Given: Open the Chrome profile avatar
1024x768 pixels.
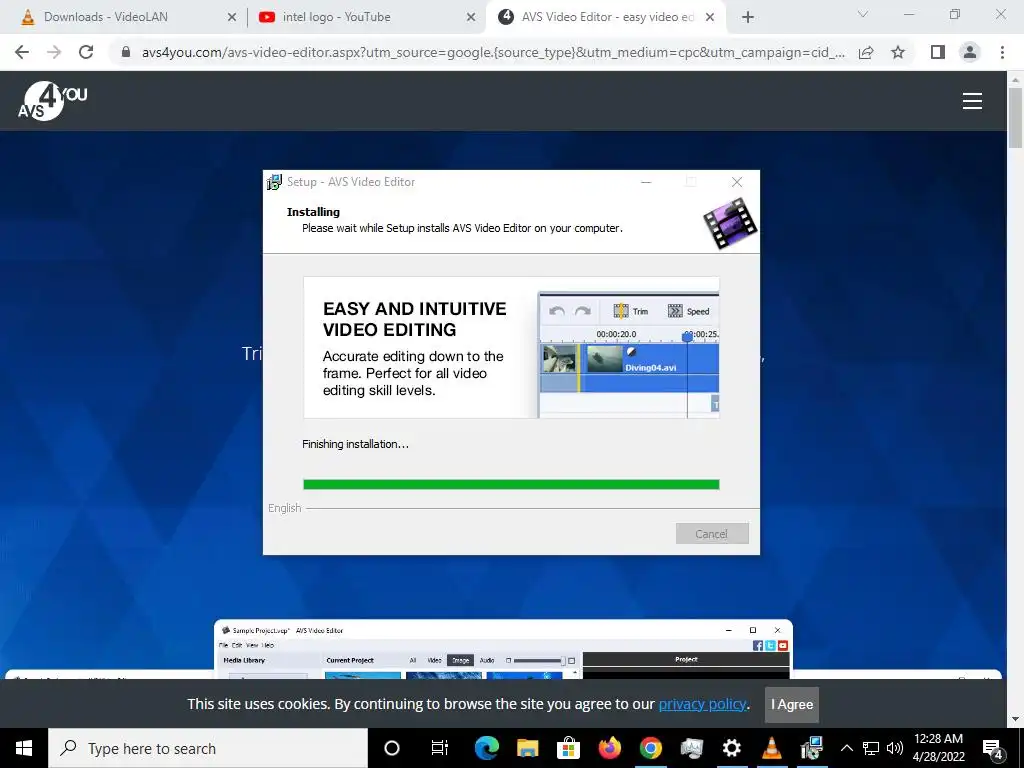Looking at the screenshot, I should pos(970,52).
